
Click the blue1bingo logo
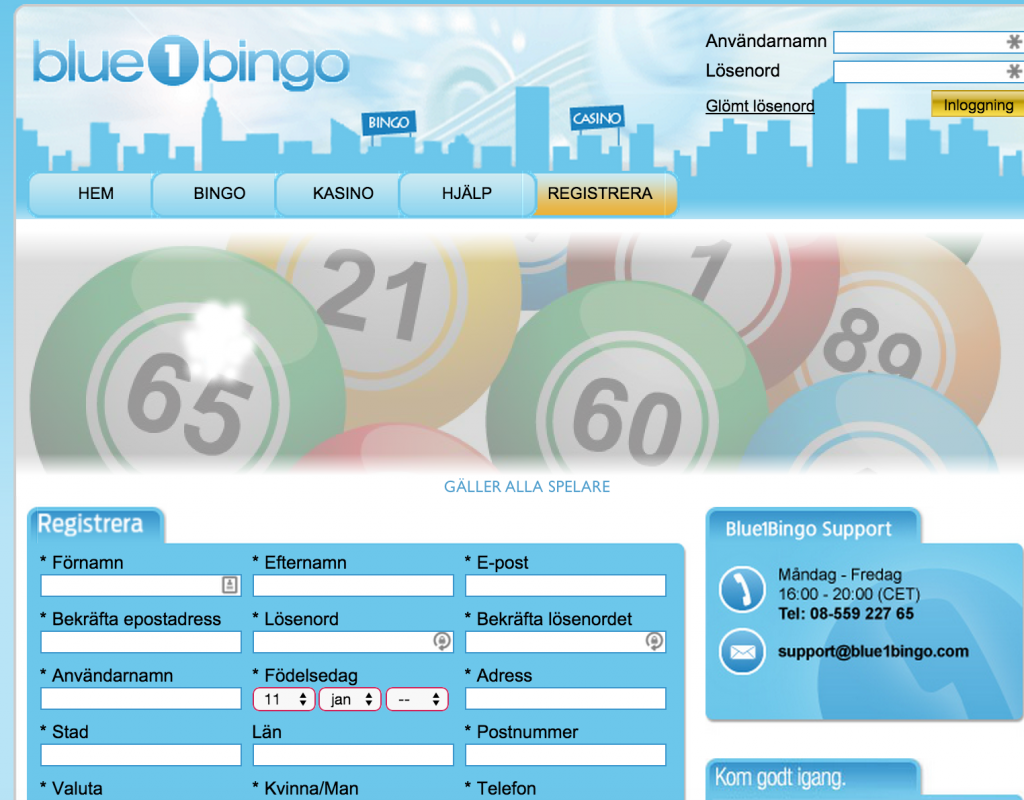[x=191, y=63]
